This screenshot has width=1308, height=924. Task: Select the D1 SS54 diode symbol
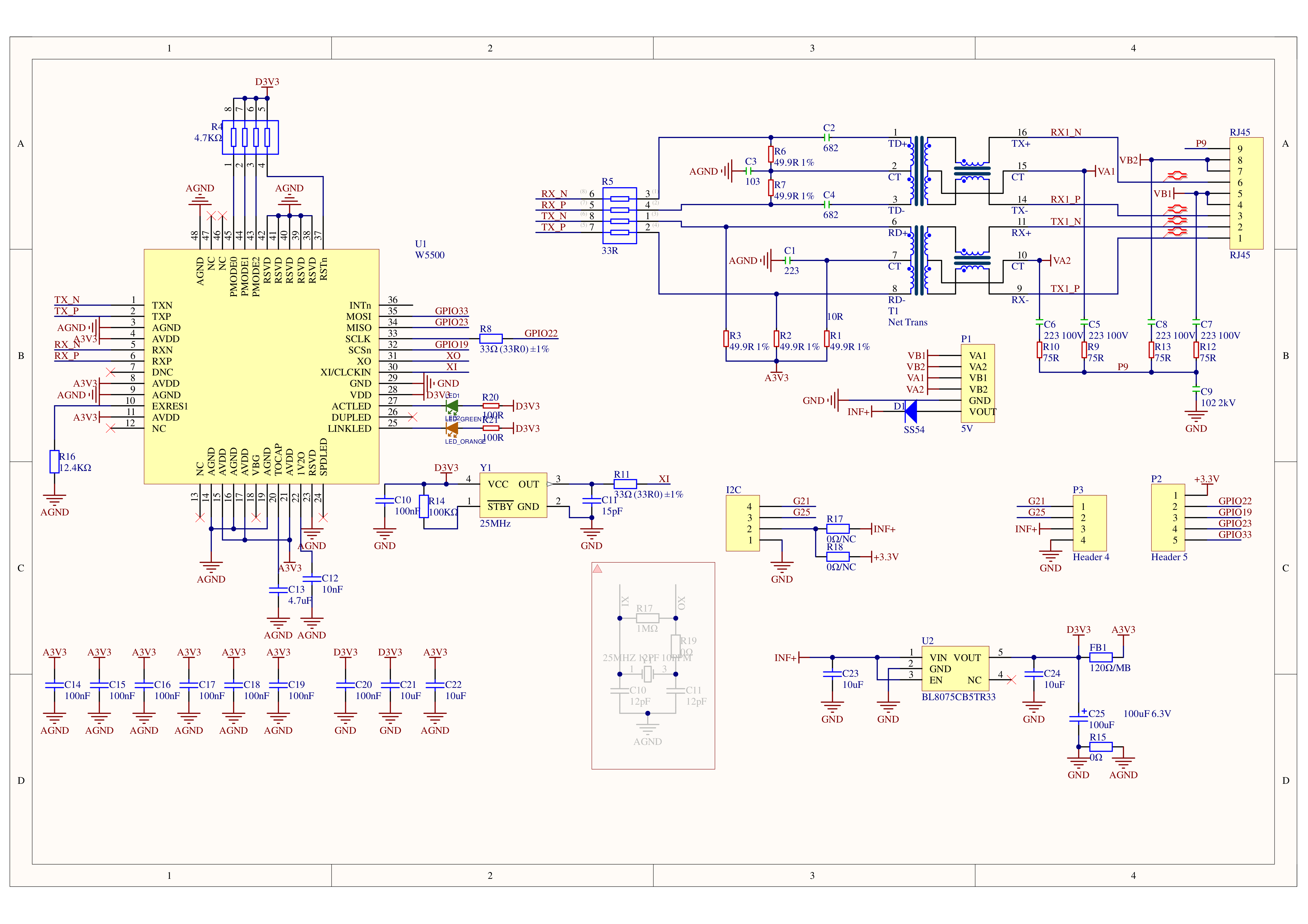point(911,411)
